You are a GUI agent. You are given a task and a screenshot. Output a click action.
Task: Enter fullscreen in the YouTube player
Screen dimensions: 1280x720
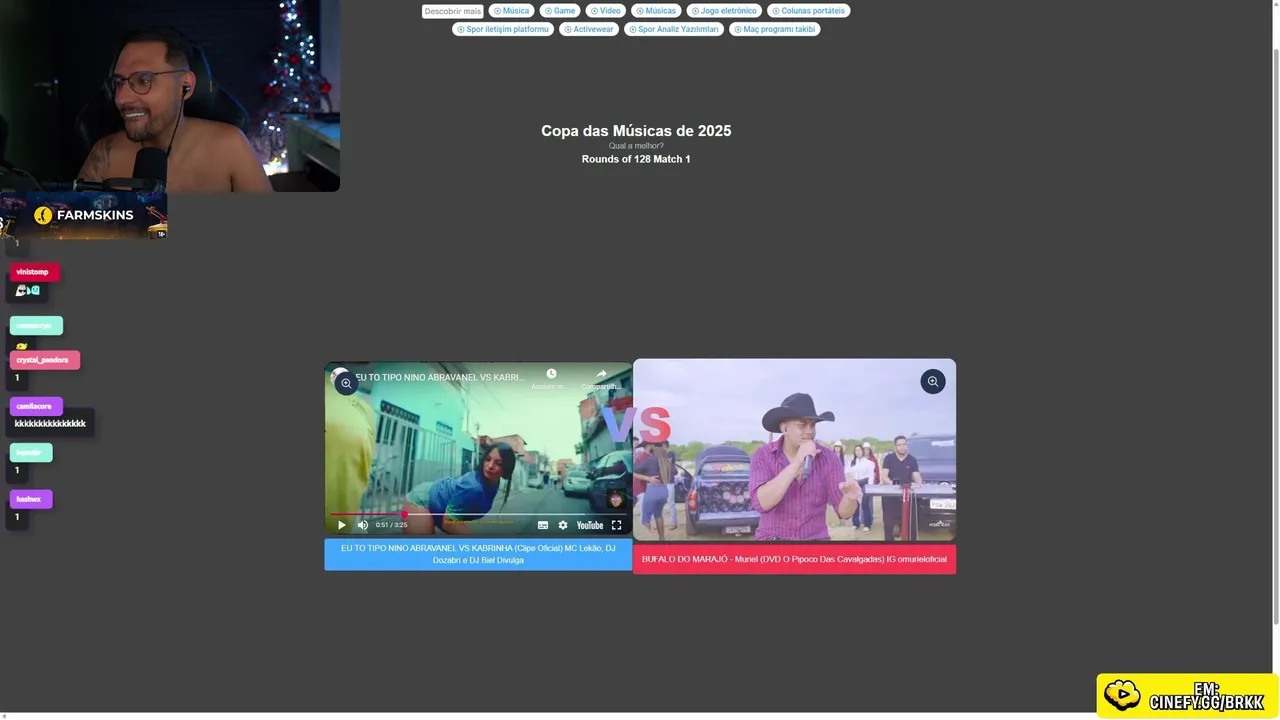point(616,525)
